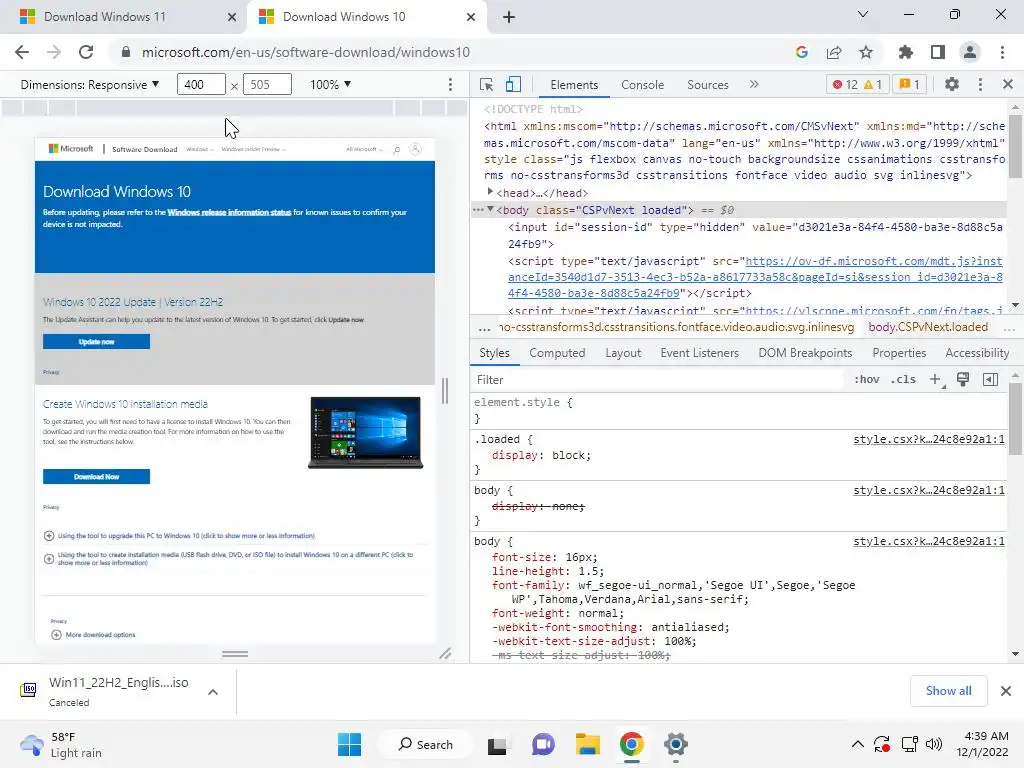Add new style rule plus icon

tap(936, 379)
